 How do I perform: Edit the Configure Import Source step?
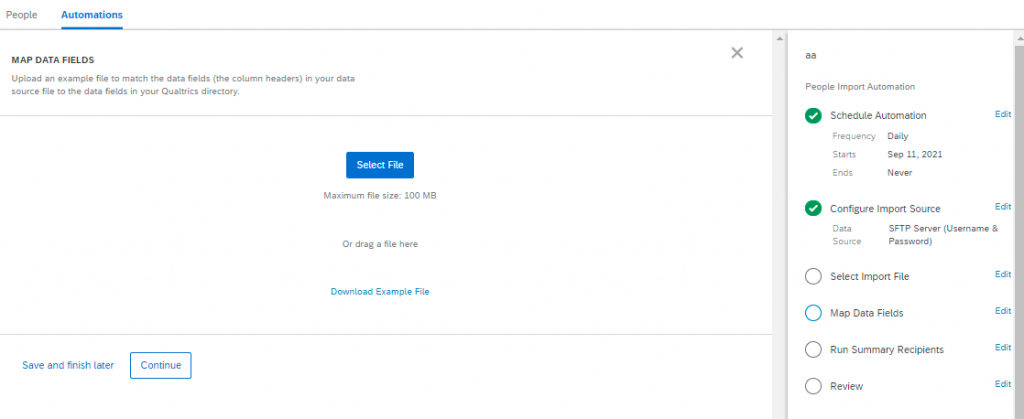(1003, 207)
